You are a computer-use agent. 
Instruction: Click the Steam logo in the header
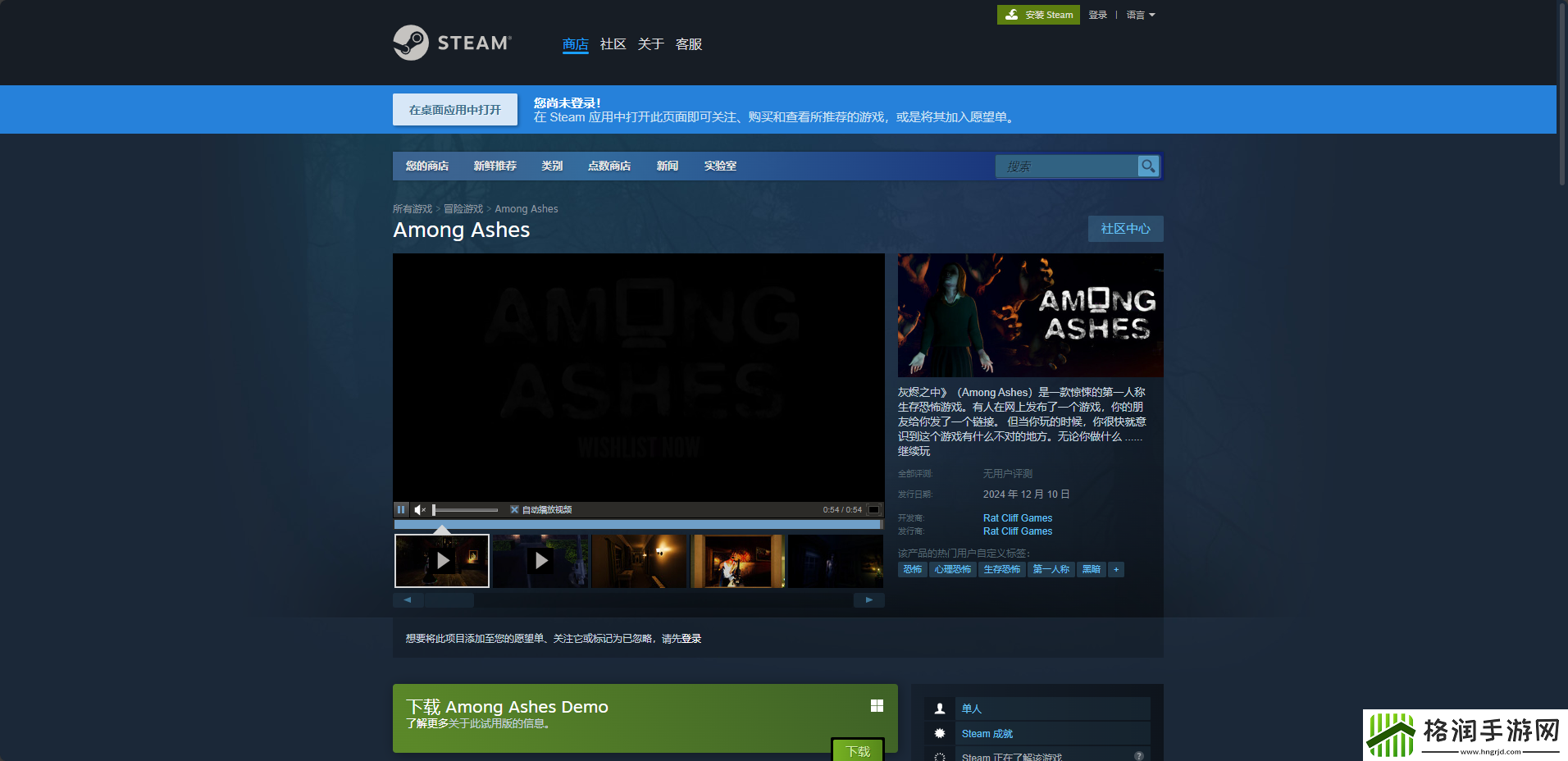pyautogui.click(x=452, y=43)
